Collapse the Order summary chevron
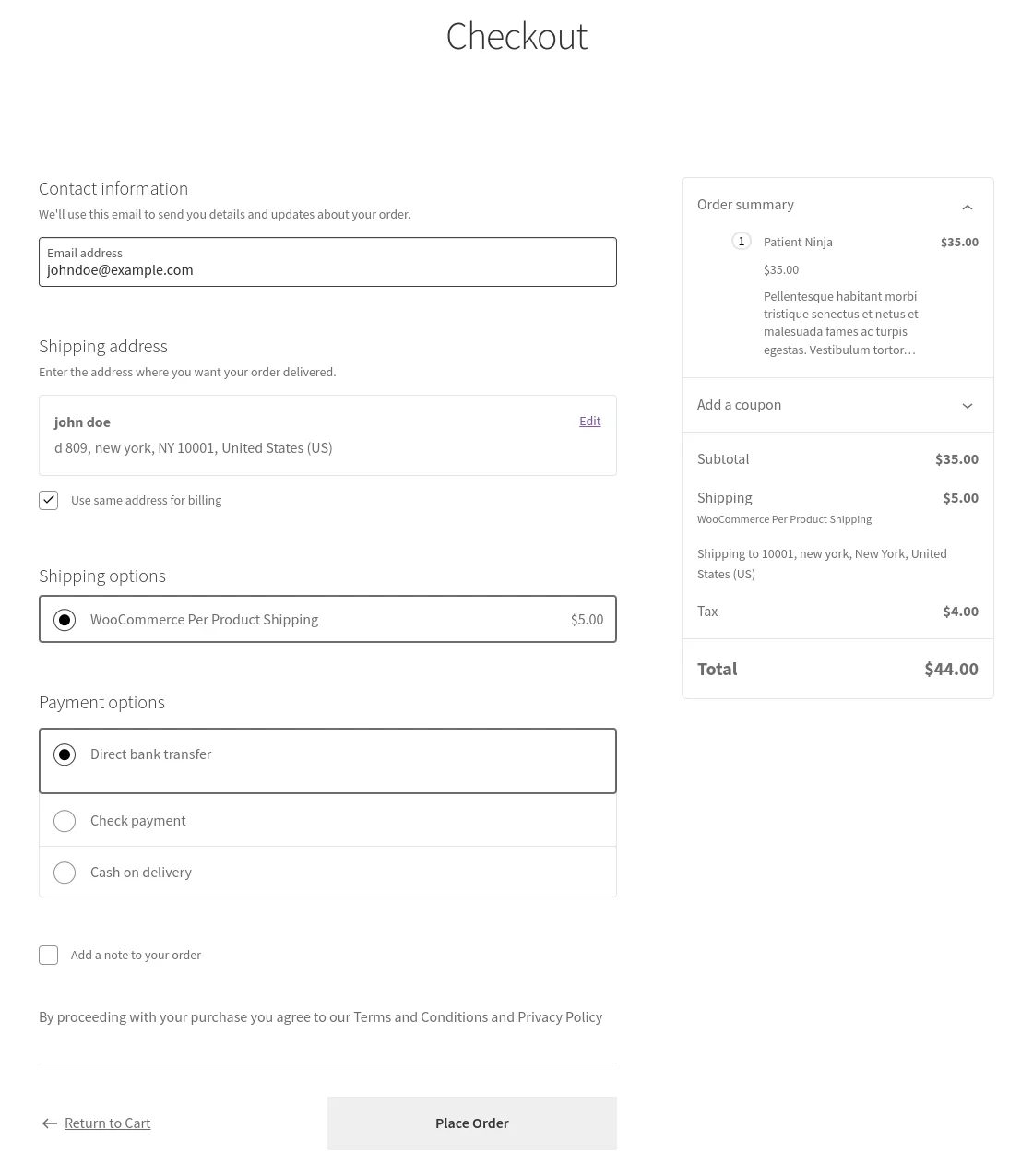Screen dimensions: 1033x1176 click(x=968, y=207)
